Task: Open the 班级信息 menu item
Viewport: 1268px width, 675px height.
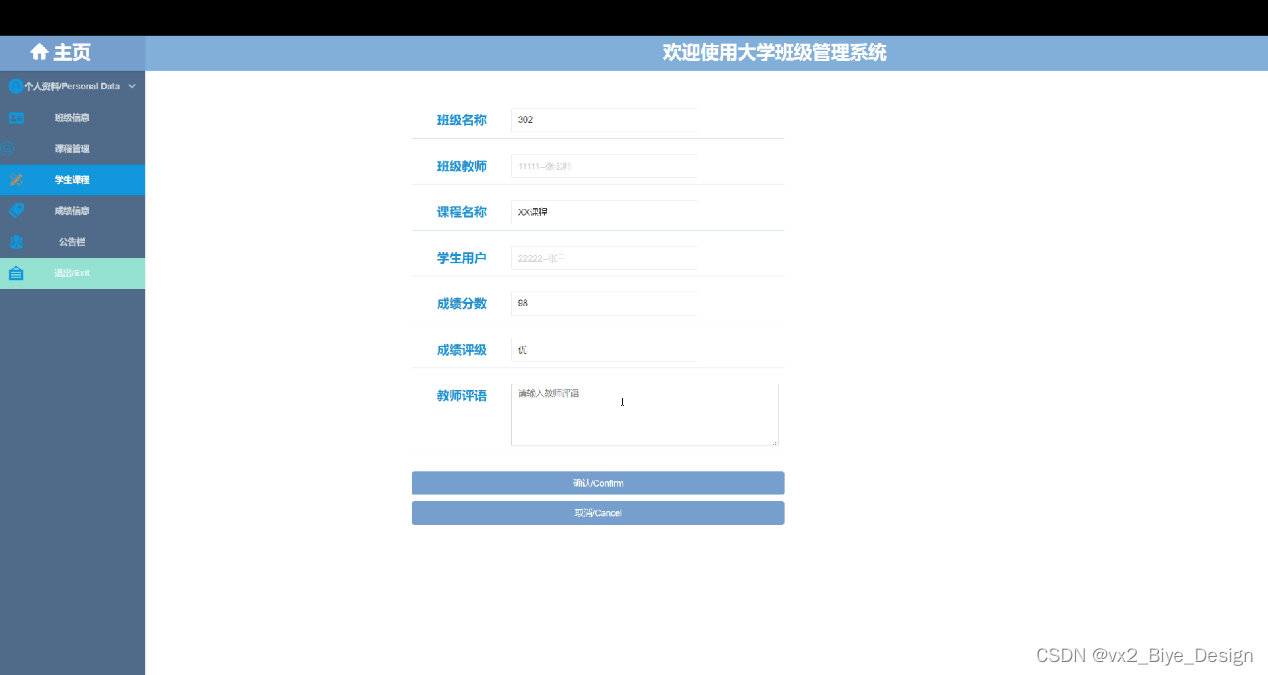Action: [72, 118]
